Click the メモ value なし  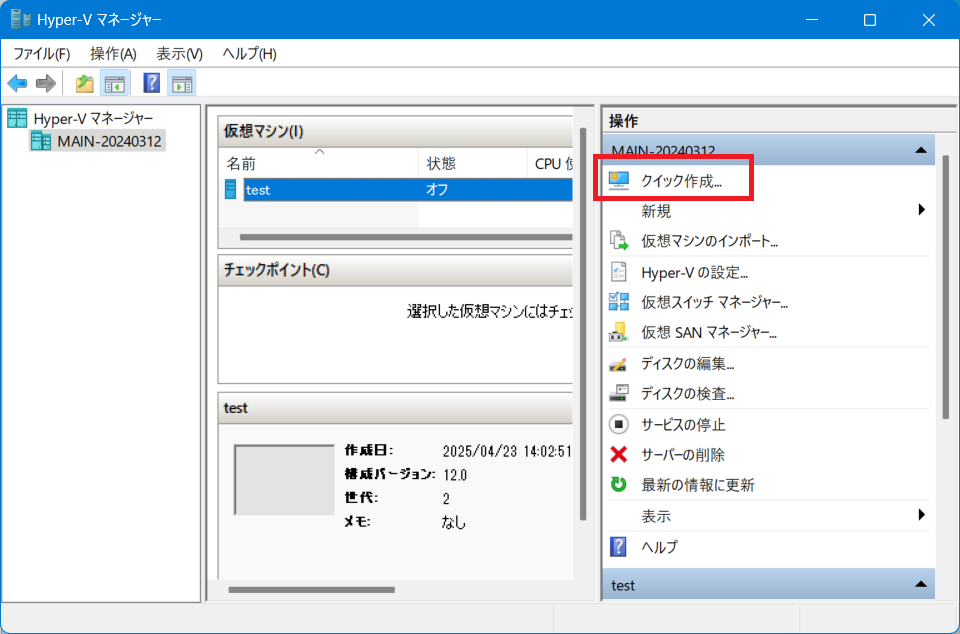pos(454,522)
